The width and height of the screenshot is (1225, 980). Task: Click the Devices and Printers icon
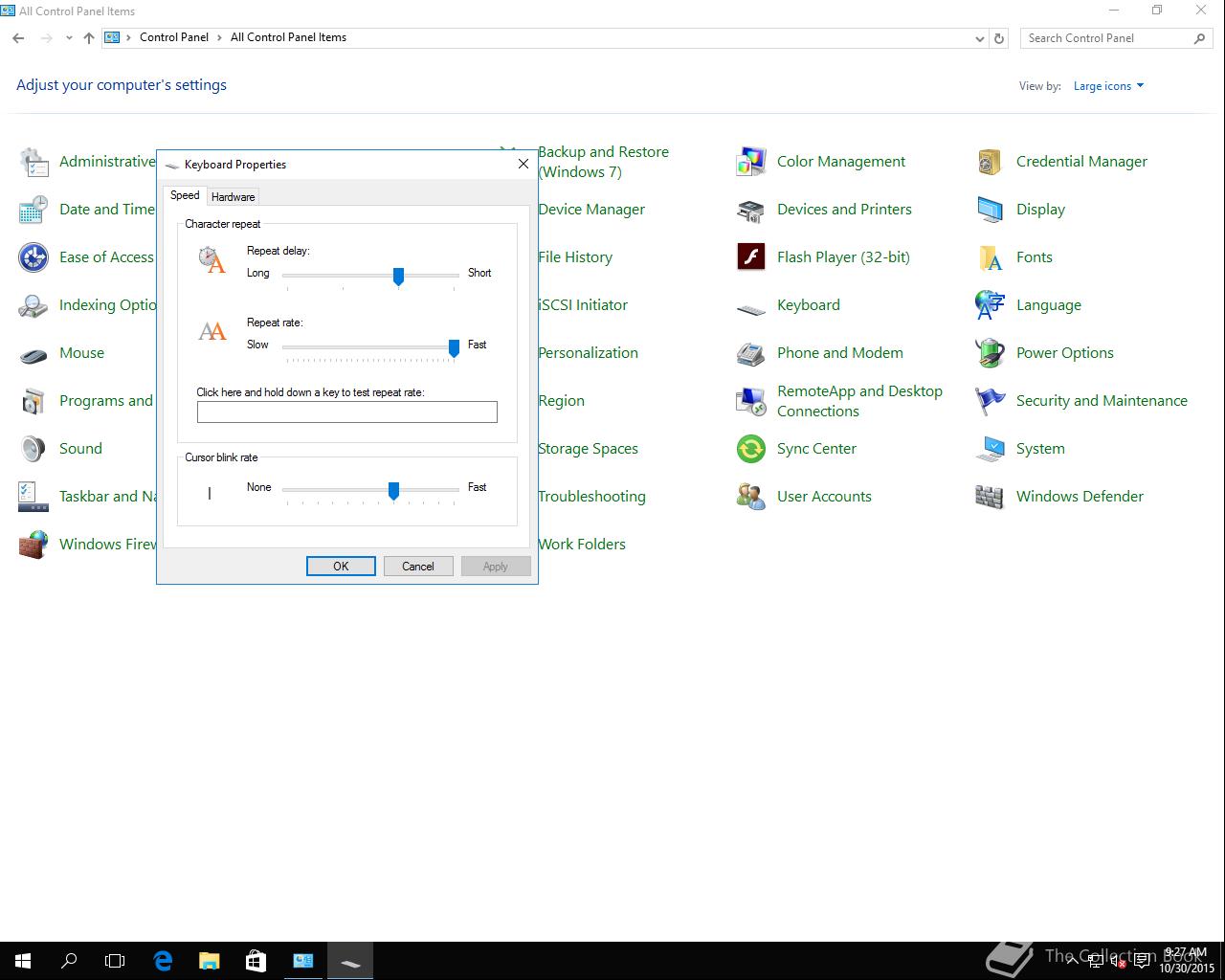point(751,210)
